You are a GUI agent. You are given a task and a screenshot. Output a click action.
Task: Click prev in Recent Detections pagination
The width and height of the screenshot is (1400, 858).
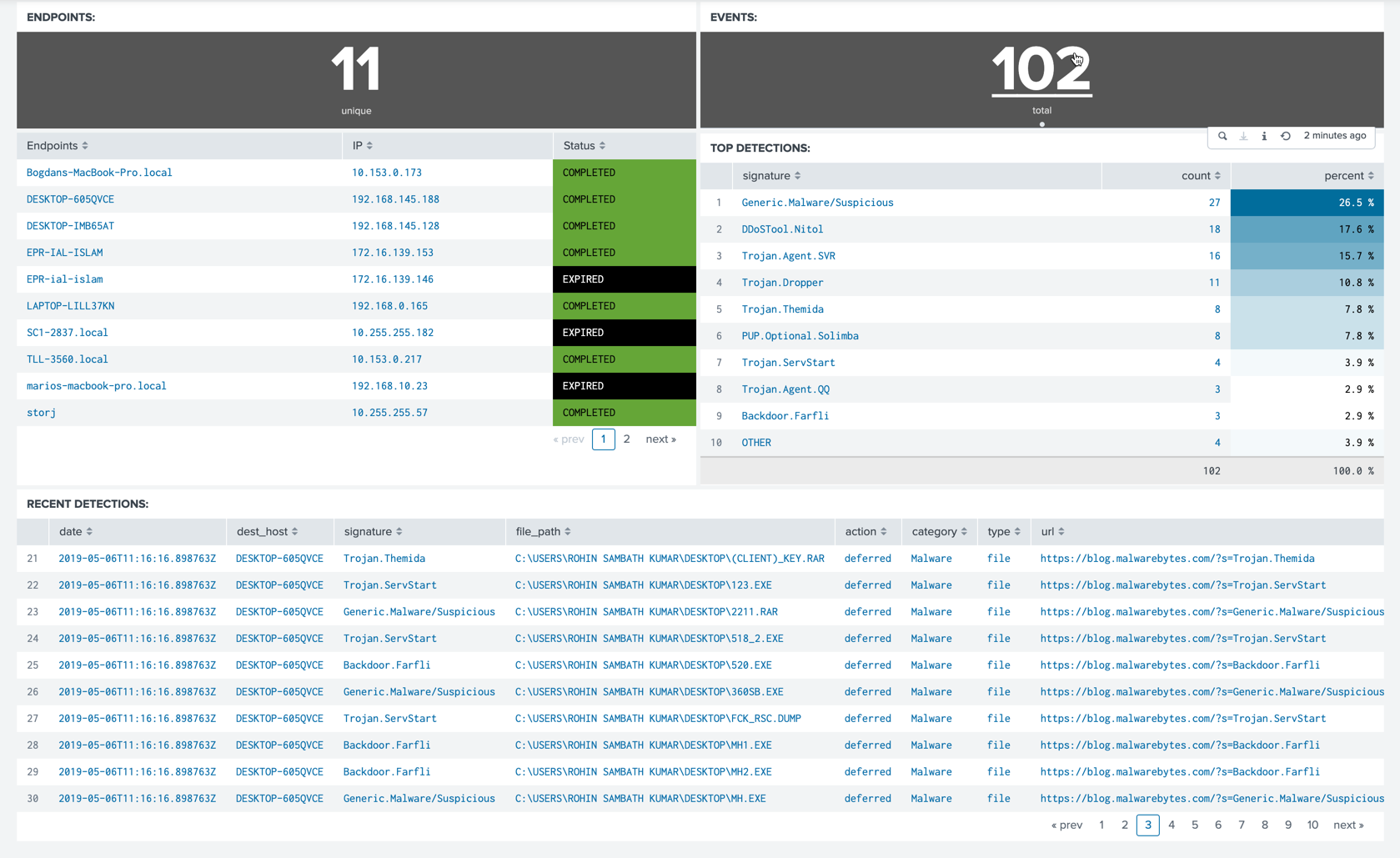(1066, 825)
